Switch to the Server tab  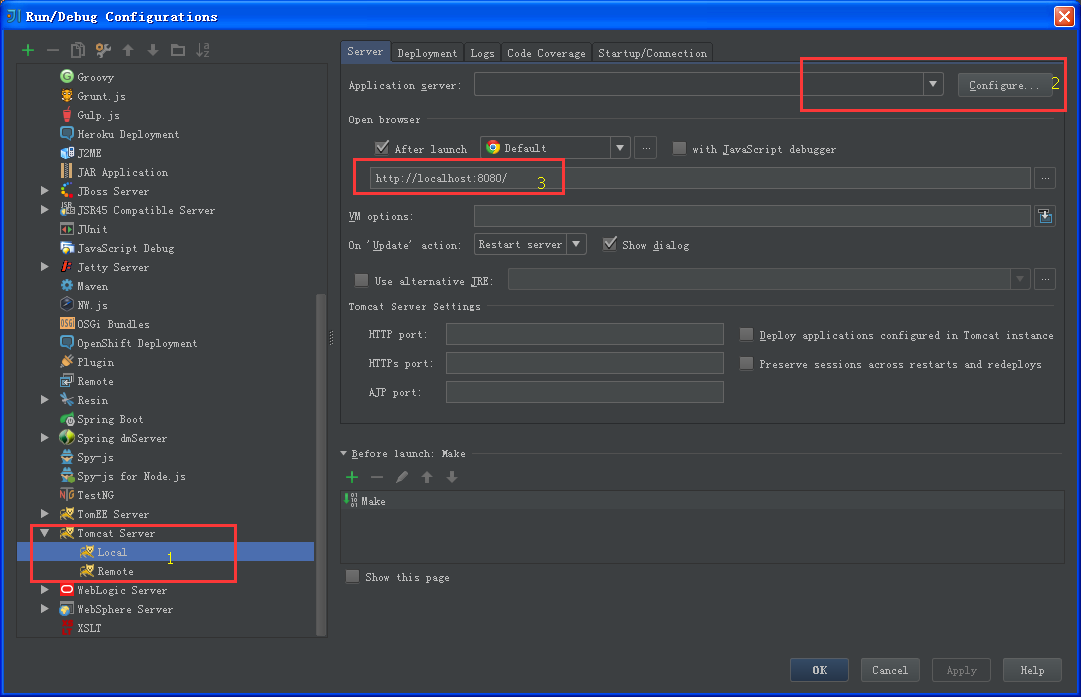click(x=365, y=52)
